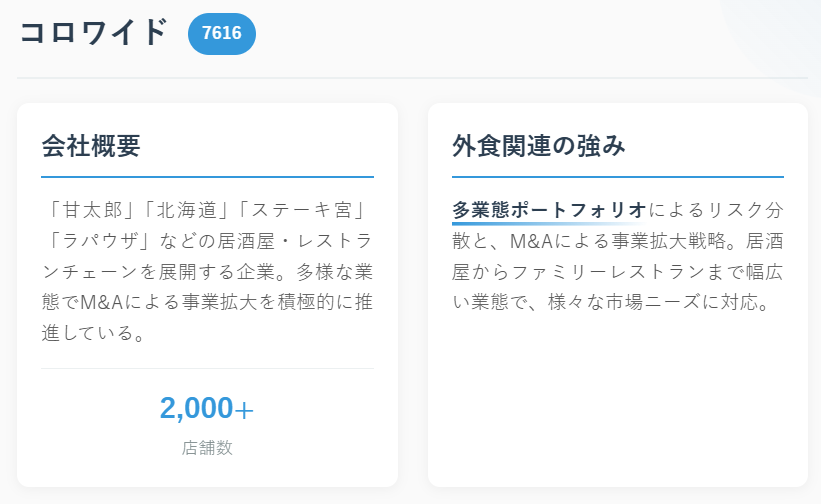Select the 外食関連の強み card heading
Viewport: 821px width, 504px height.
coord(539,146)
